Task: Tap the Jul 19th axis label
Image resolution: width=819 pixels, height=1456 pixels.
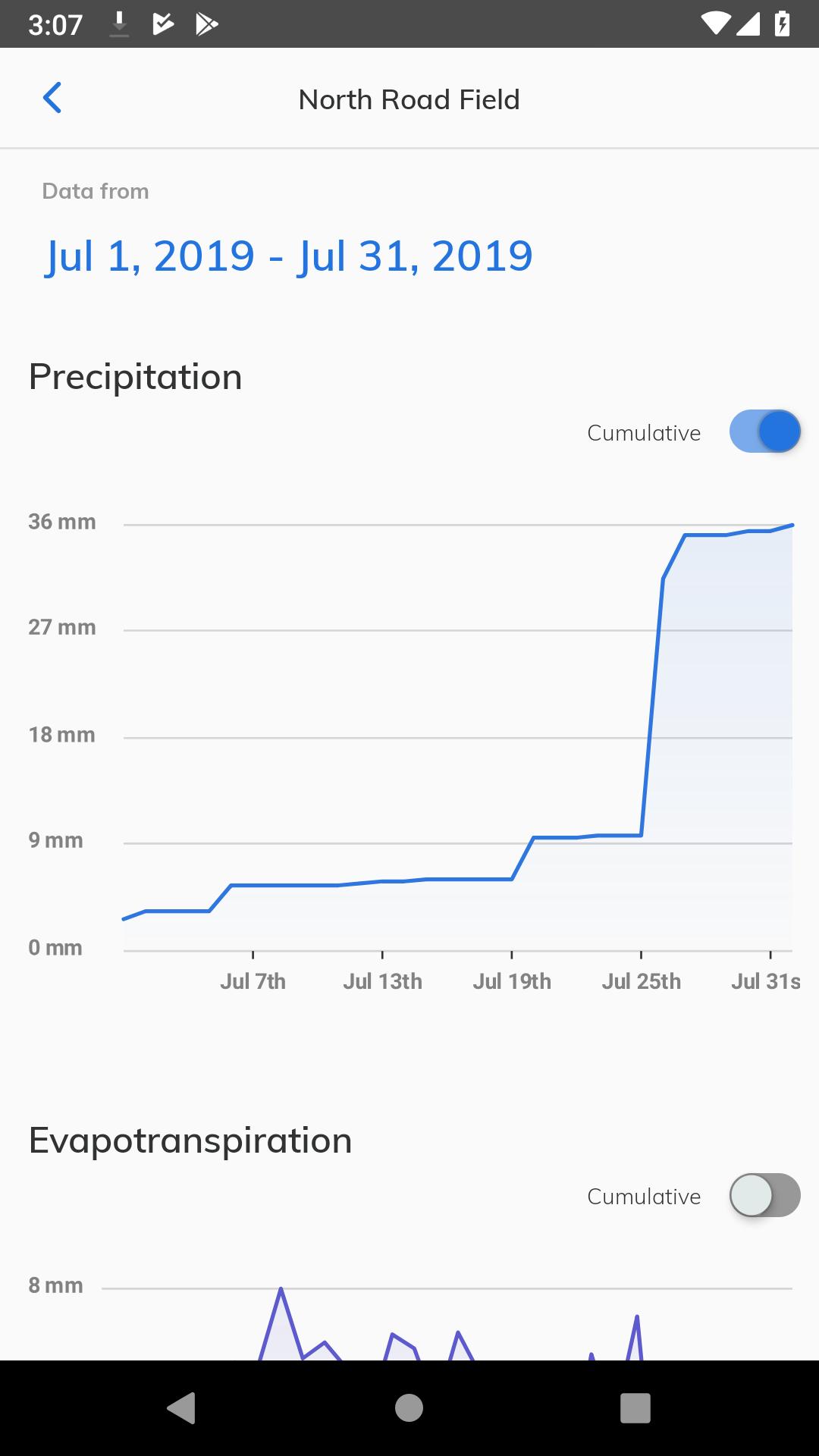Action: tap(512, 981)
